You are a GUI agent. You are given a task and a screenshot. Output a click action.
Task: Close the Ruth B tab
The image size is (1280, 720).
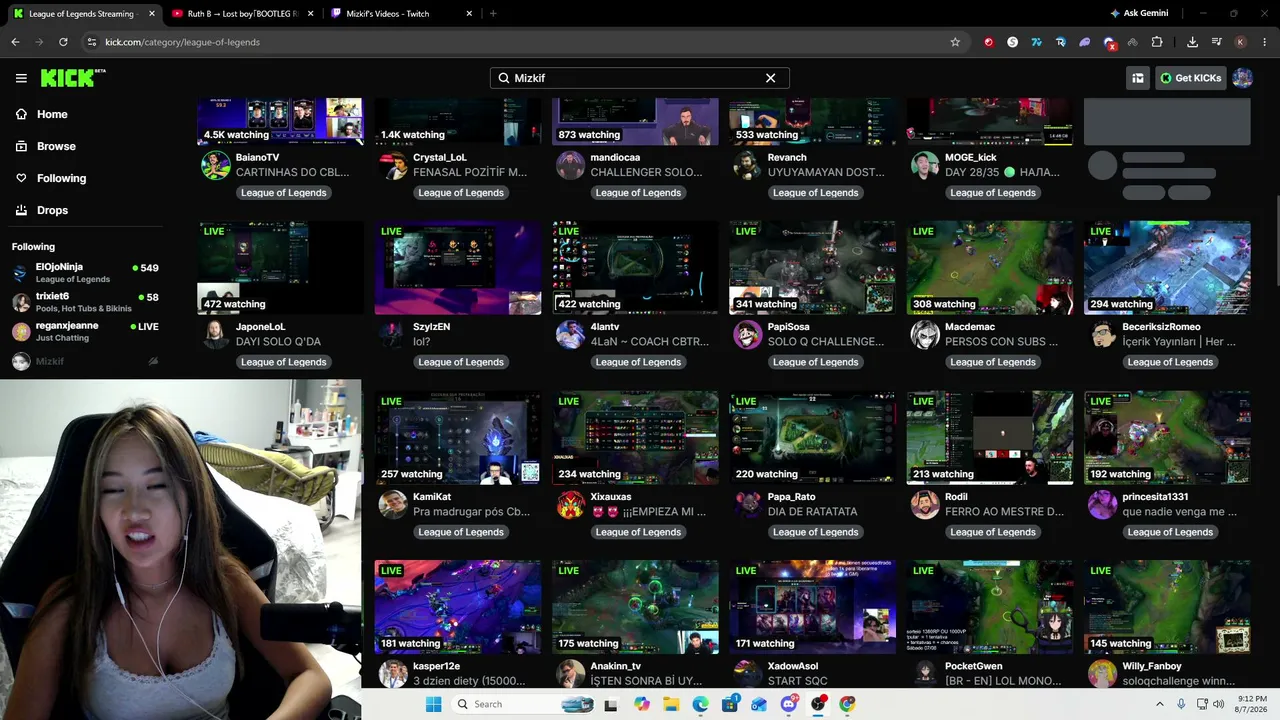coord(311,14)
